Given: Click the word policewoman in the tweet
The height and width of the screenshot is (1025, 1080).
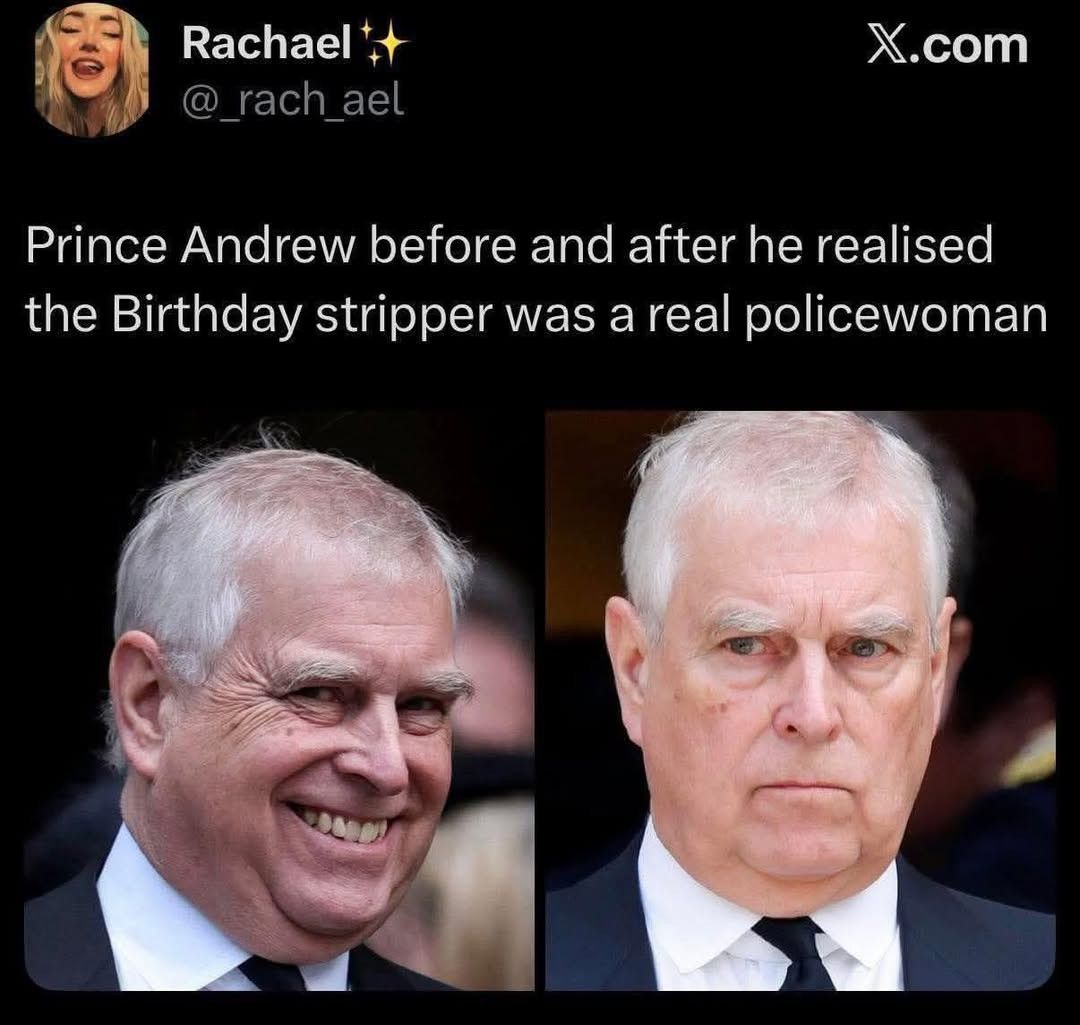Looking at the screenshot, I should pos(897,317).
